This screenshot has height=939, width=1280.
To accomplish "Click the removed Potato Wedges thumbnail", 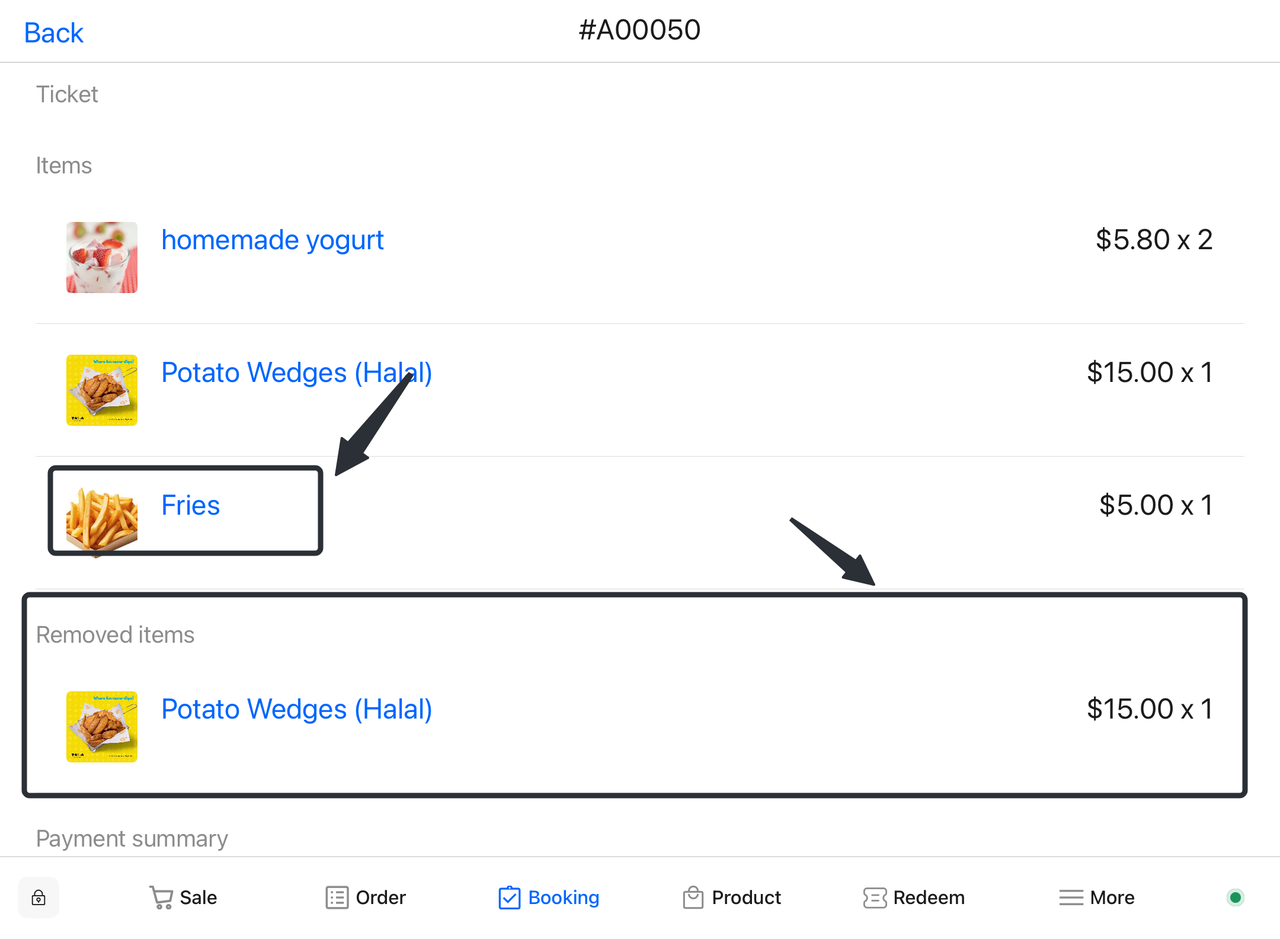I will [102, 727].
